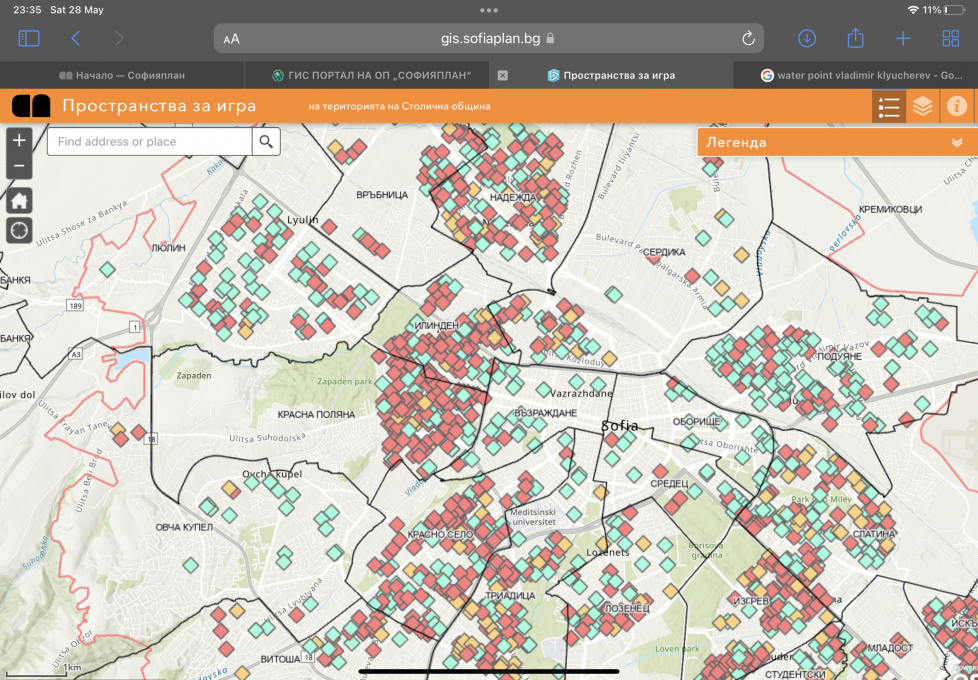Click the ОВЧА КУПЕЛ district label

(x=184, y=527)
